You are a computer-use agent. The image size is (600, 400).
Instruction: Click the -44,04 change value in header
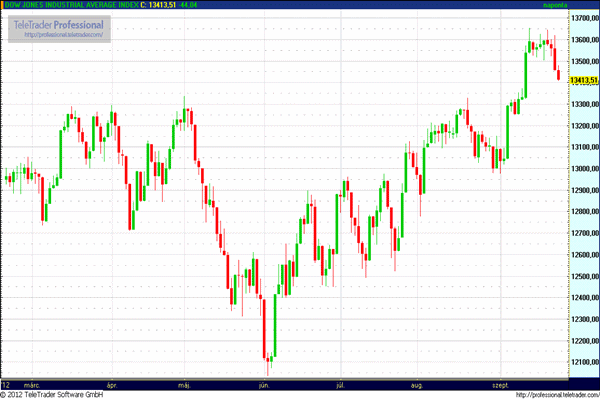click(189, 6)
